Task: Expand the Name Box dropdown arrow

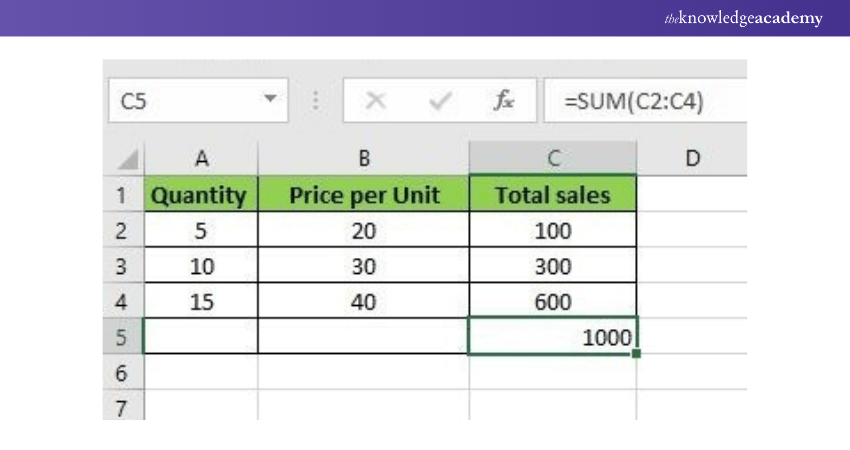Action: pos(268,101)
